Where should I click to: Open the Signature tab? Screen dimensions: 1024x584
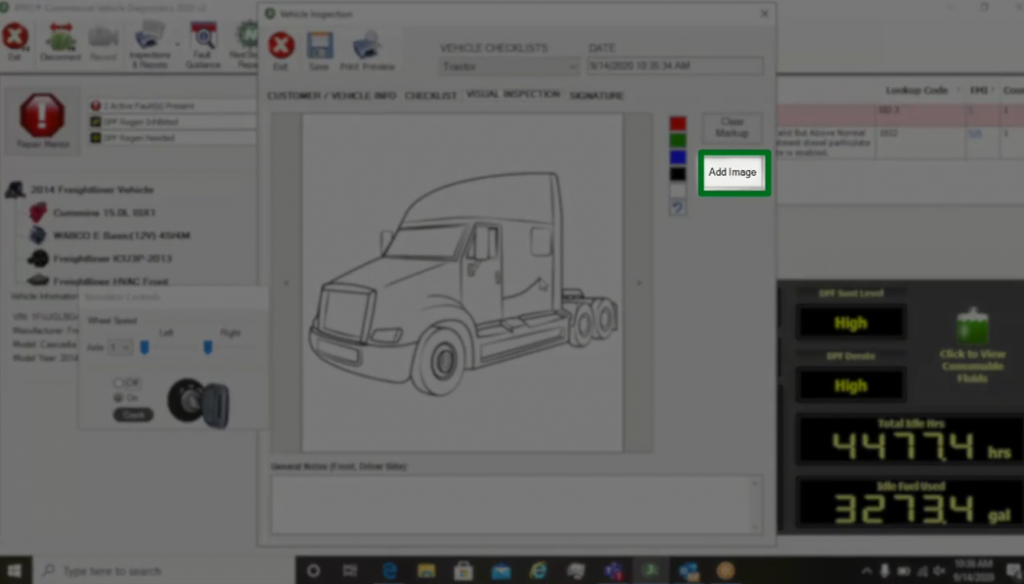[596, 95]
